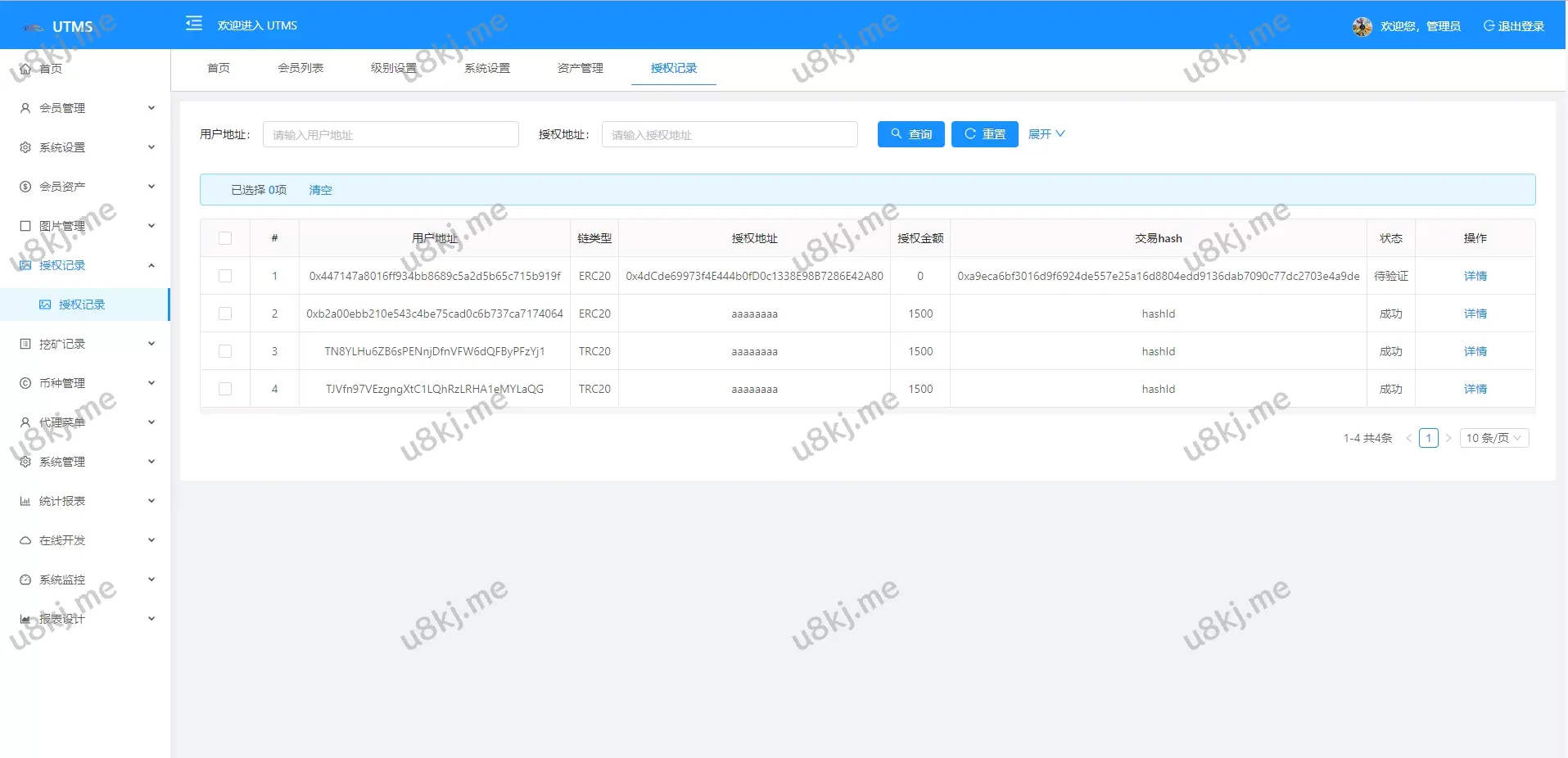Click the 查询 search button
Viewport: 1568px width, 758px height.
pyautogui.click(x=911, y=134)
